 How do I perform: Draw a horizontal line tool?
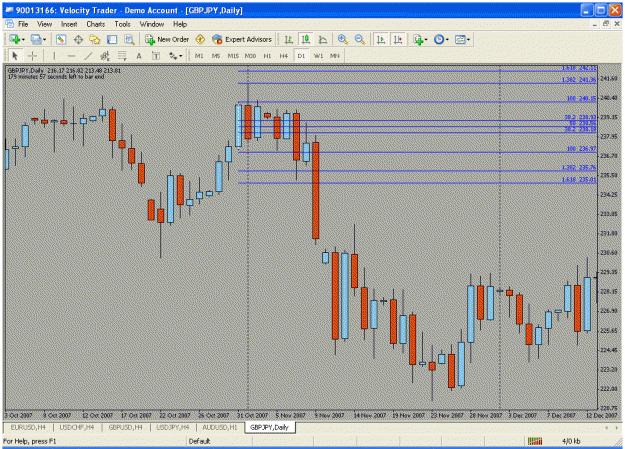click(71, 56)
